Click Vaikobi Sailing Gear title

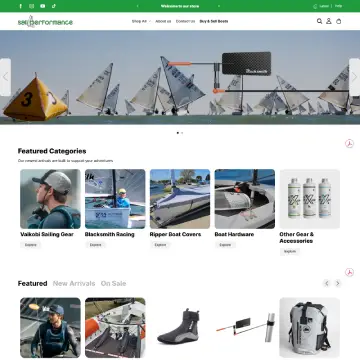[47, 234]
